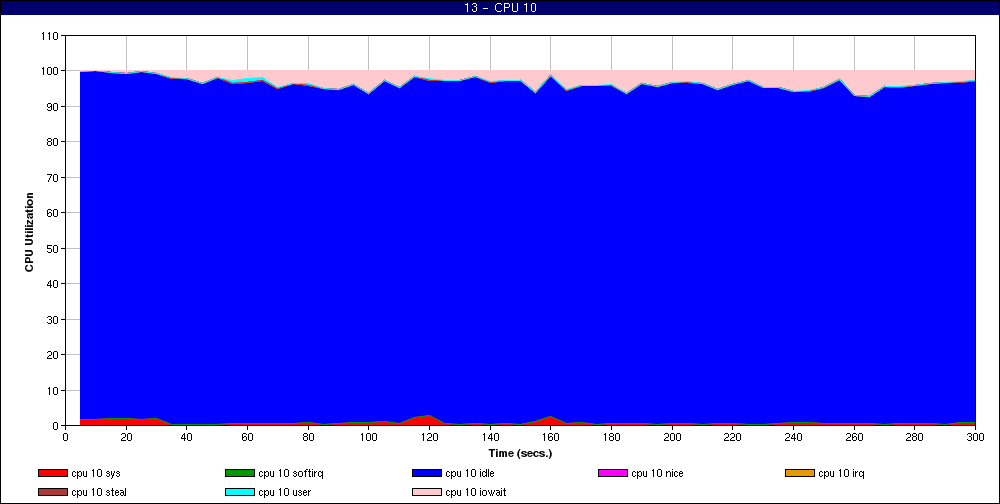
Task: Select the 'cpu 10 nice' legend label
Action: [657, 473]
